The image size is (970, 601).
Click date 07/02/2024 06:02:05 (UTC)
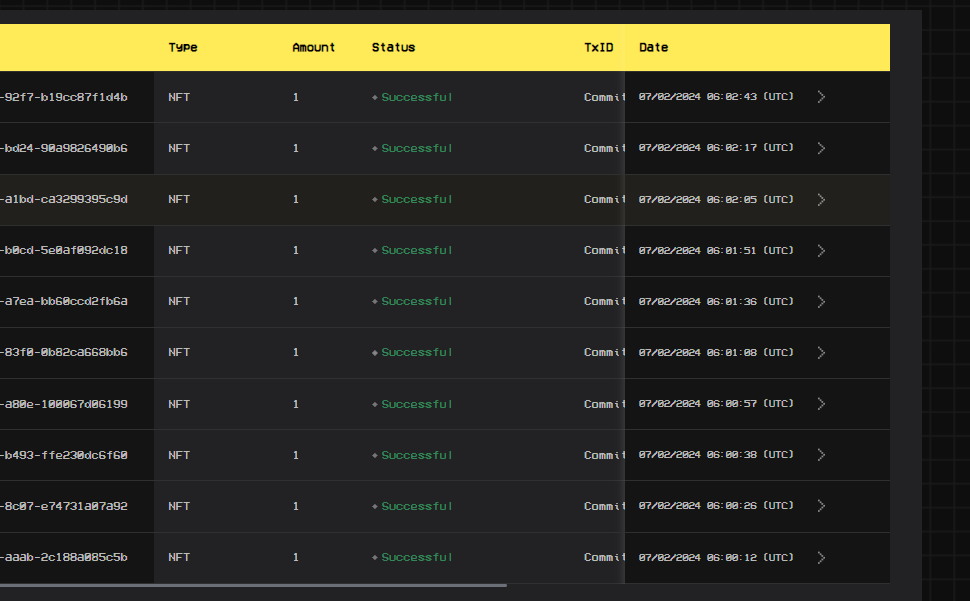pos(716,199)
